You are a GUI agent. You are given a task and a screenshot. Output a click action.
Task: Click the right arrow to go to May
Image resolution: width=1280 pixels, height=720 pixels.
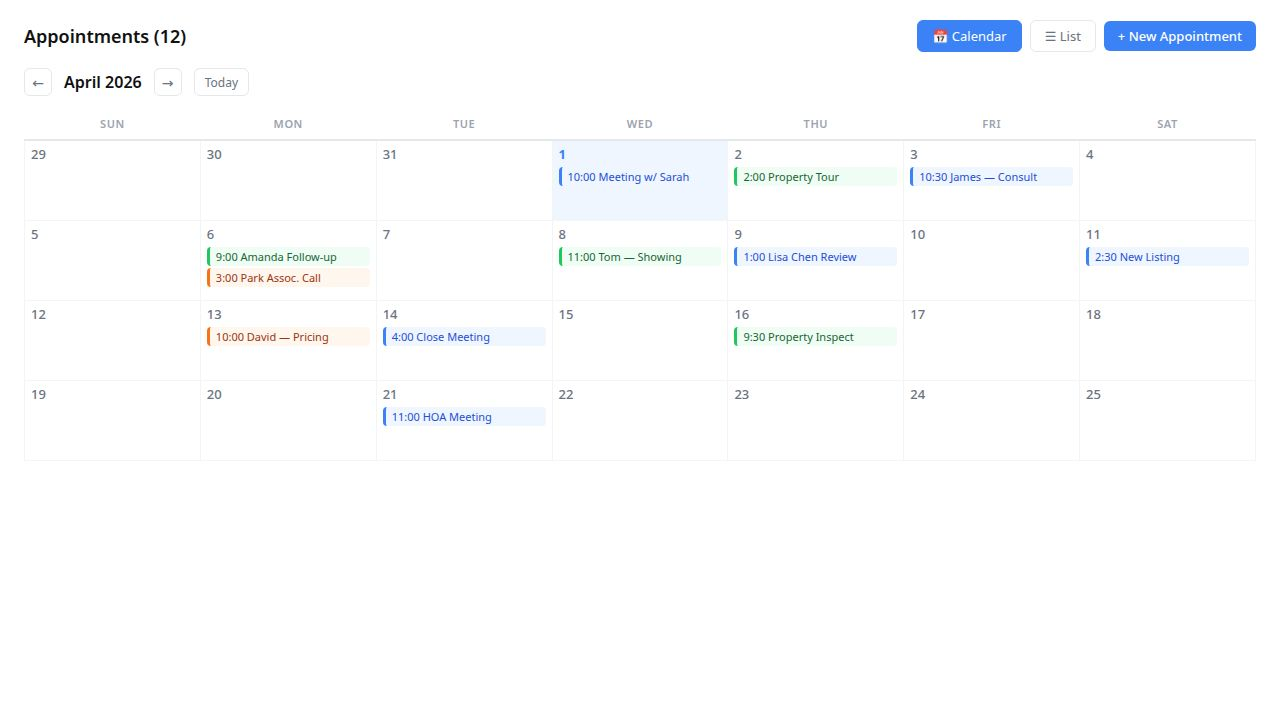click(x=167, y=82)
